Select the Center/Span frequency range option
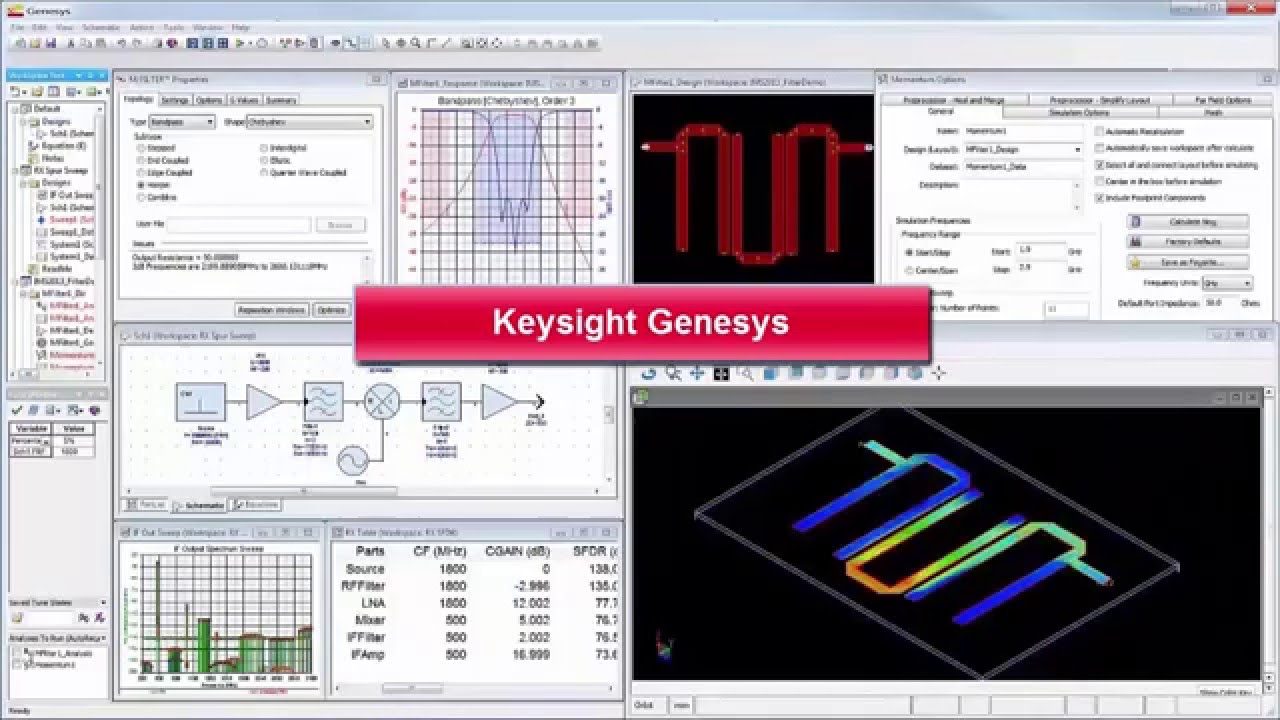This screenshot has height=720, width=1280. tap(909, 270)
